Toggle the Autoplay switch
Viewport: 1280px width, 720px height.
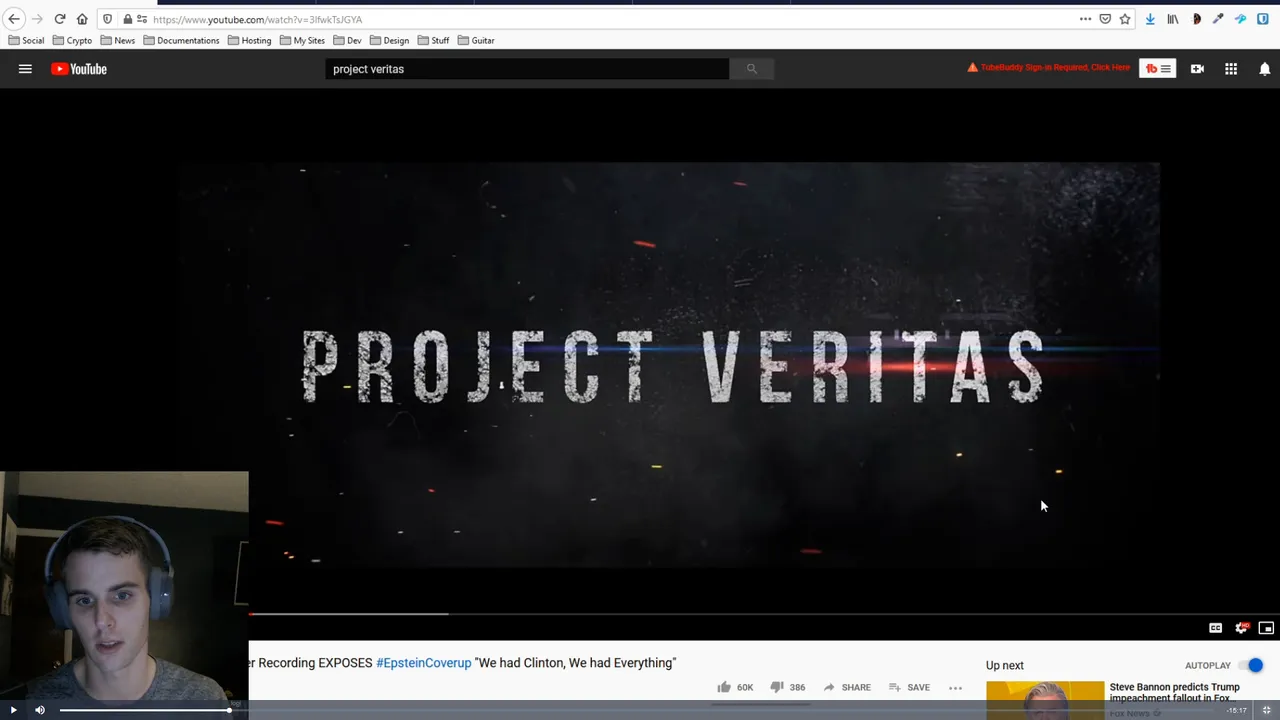tap(1251, 665)
